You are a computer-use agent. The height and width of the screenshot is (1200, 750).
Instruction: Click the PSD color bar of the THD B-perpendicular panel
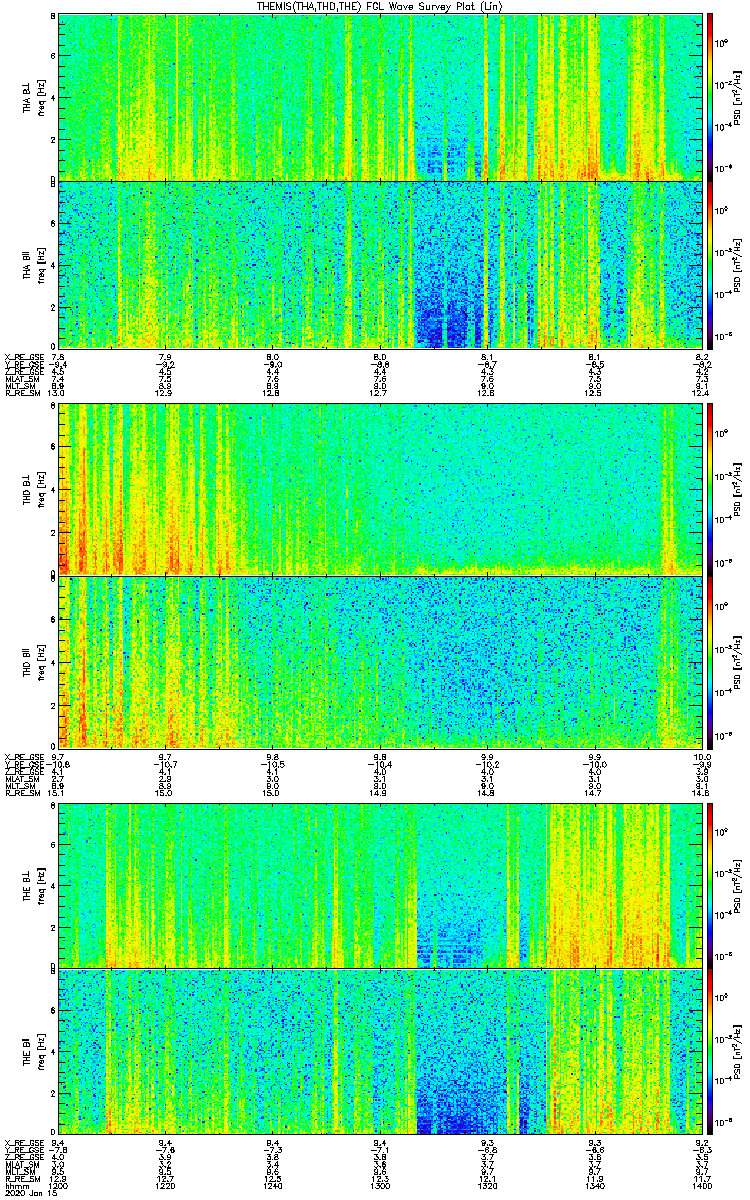tap(711, 490)
